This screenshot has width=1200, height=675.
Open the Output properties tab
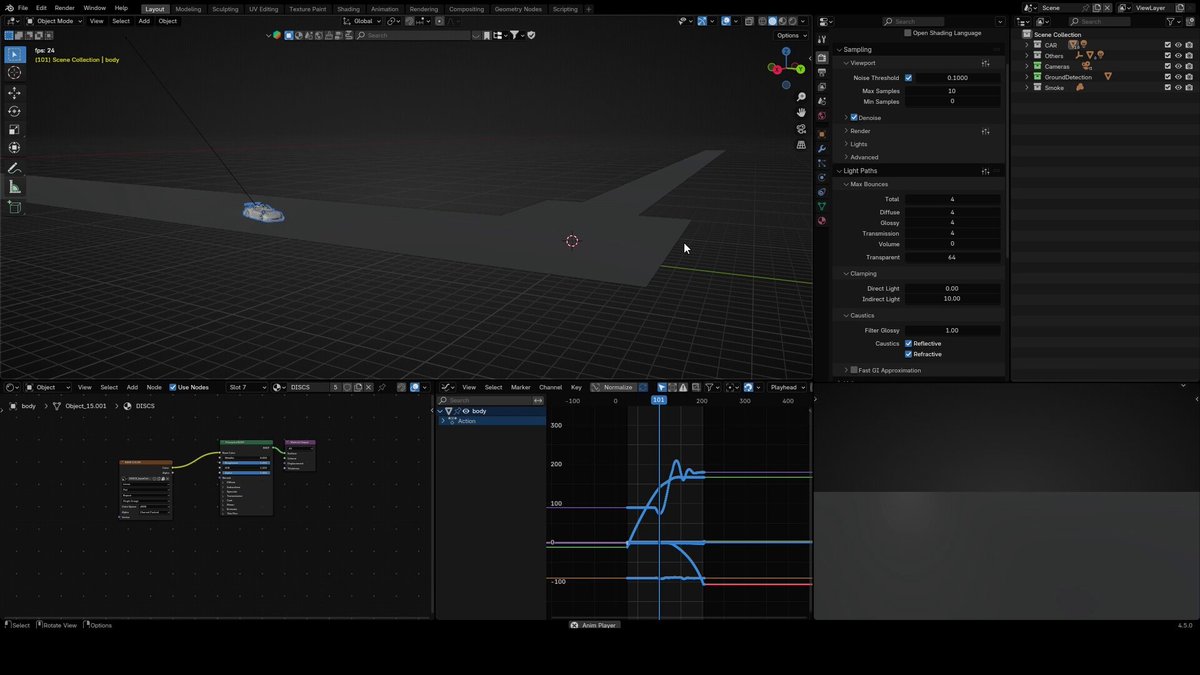[822, 72]
